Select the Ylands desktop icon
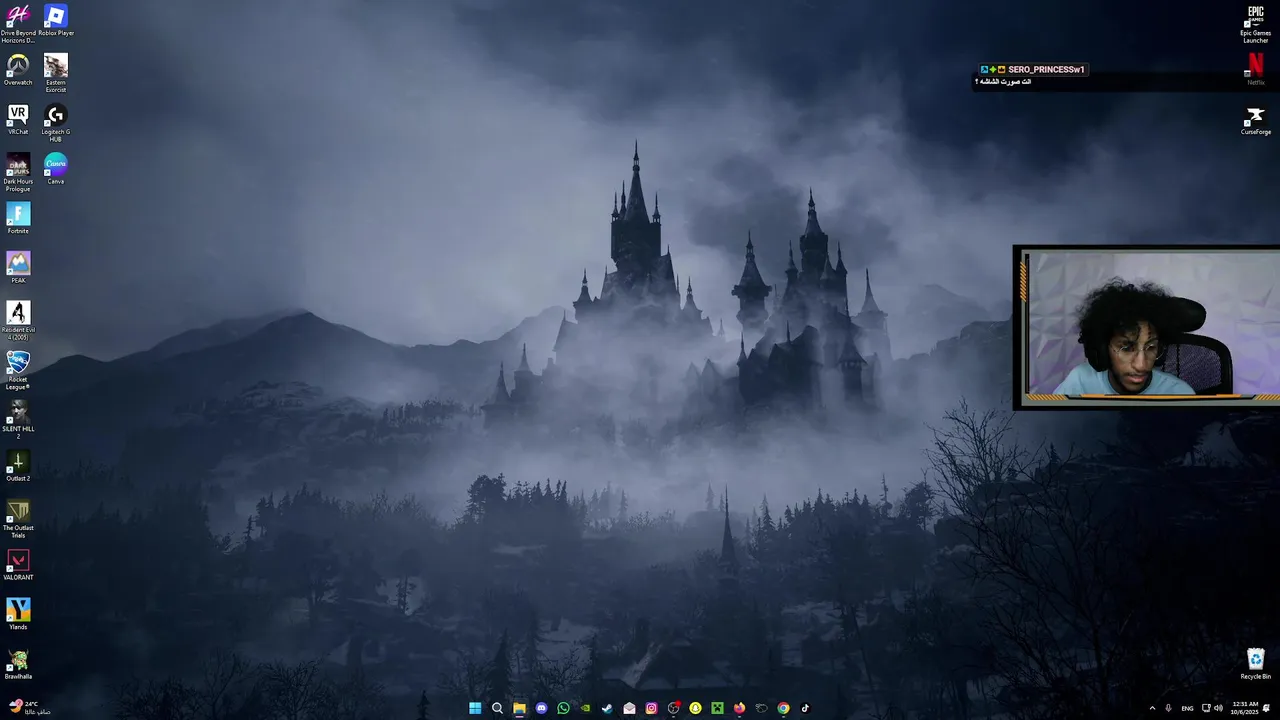The width and height of the screenshot is (1280, 720). pos(18,614)
